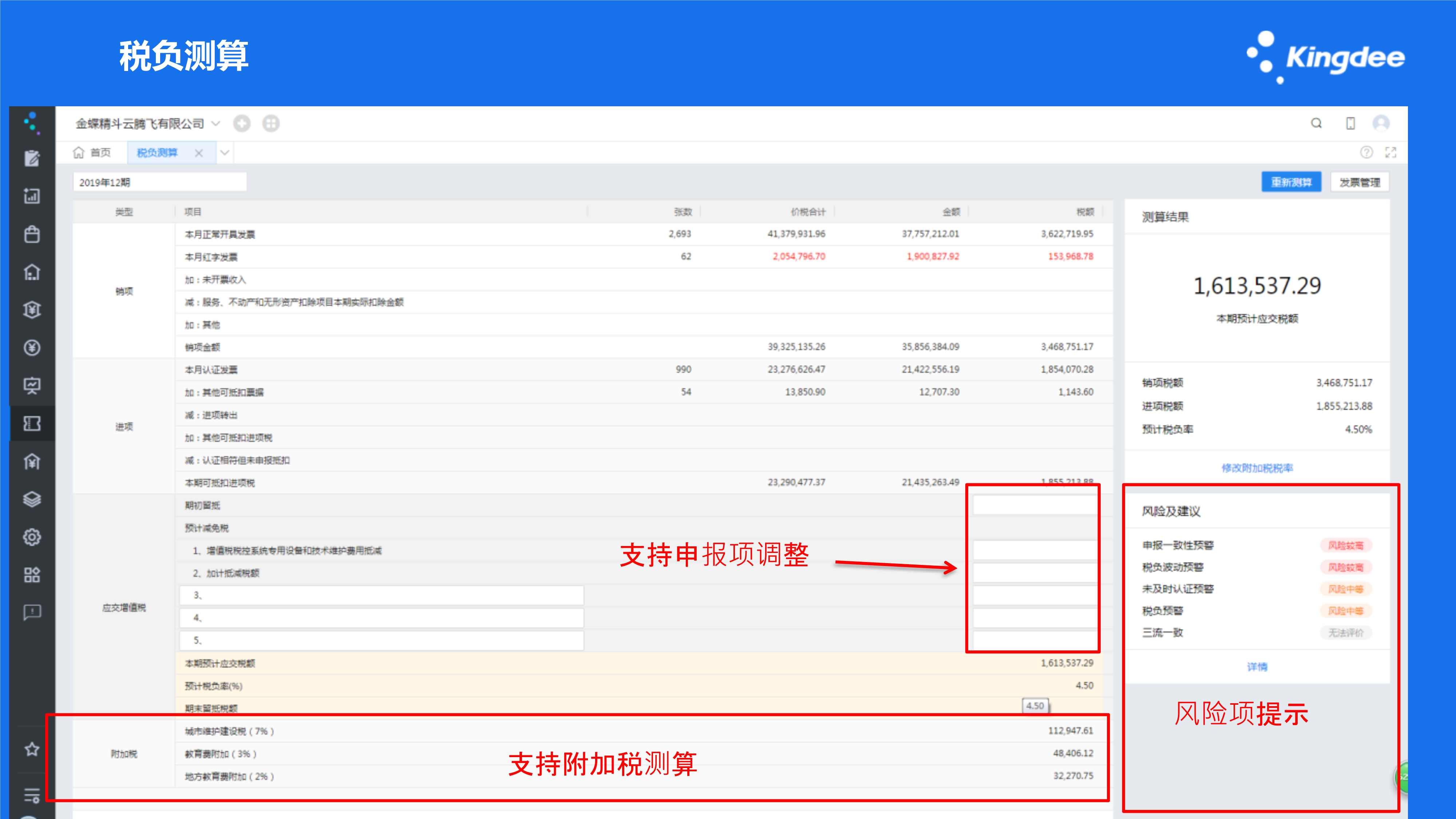Open the yen circle sidebar icon
Viewport: 1456px width, 819px height.
[32, 348]
